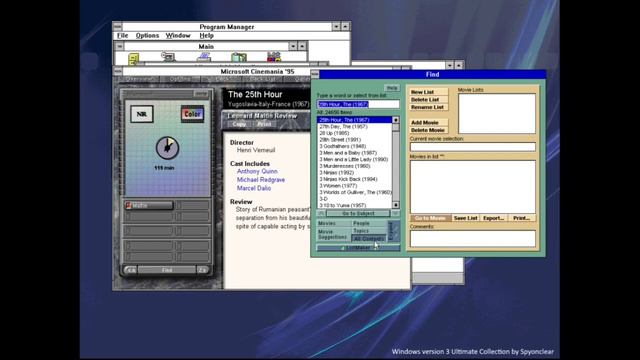640x360 pixels.
Task: Click the Delete List button
Action: [429, 100]
